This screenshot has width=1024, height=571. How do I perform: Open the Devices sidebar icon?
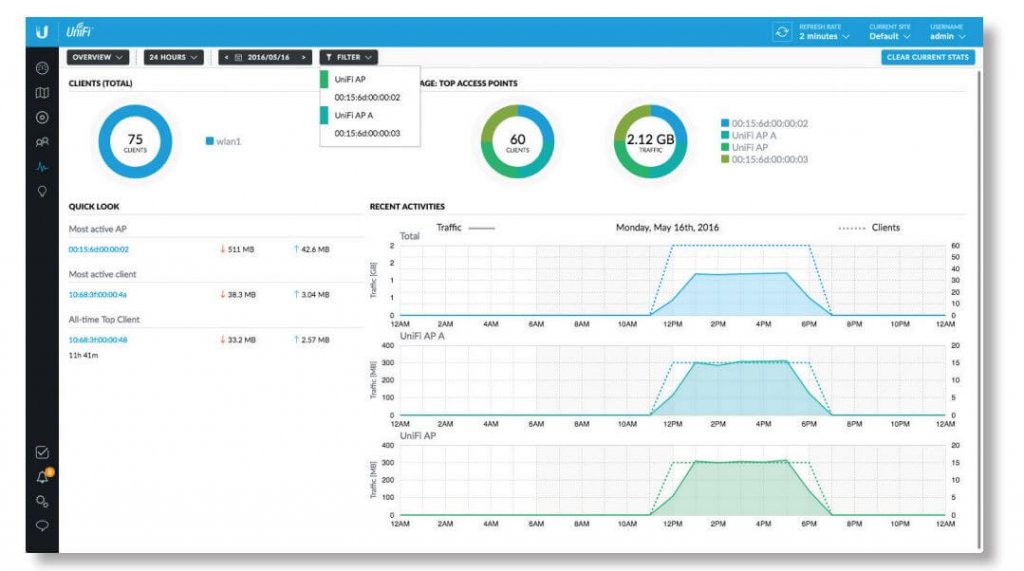(42, 118)
